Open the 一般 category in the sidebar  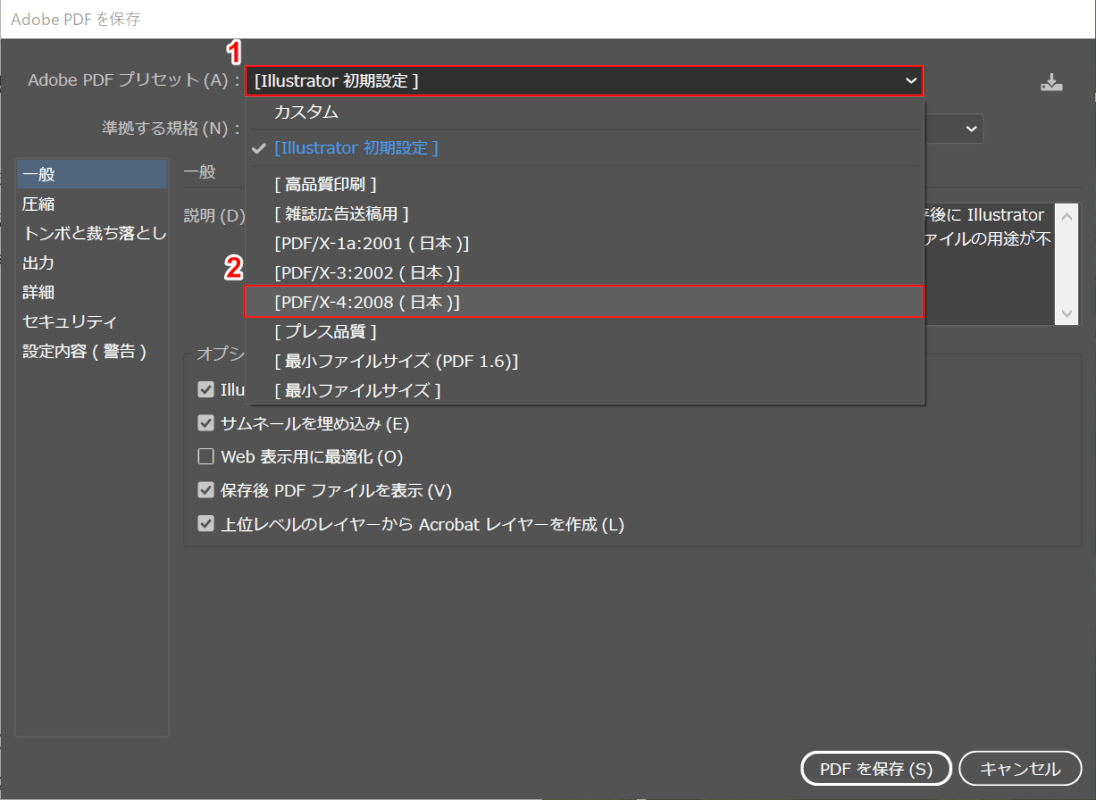[x=92, y=174]
